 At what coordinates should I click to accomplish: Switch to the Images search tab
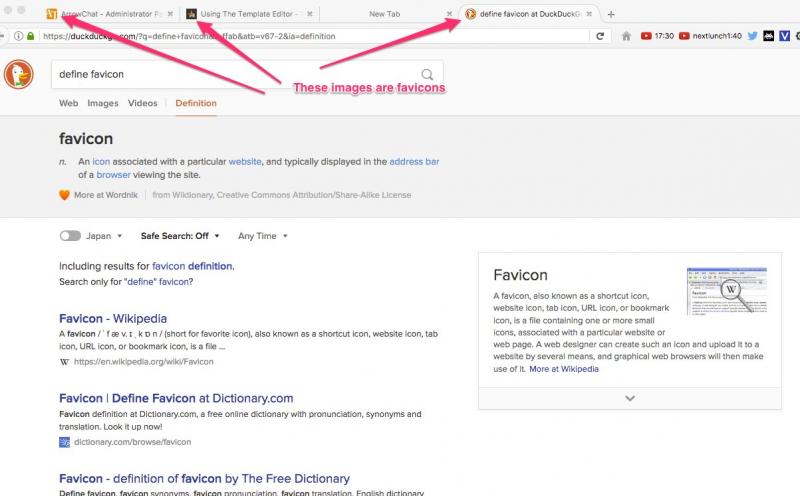coord(103,103)
